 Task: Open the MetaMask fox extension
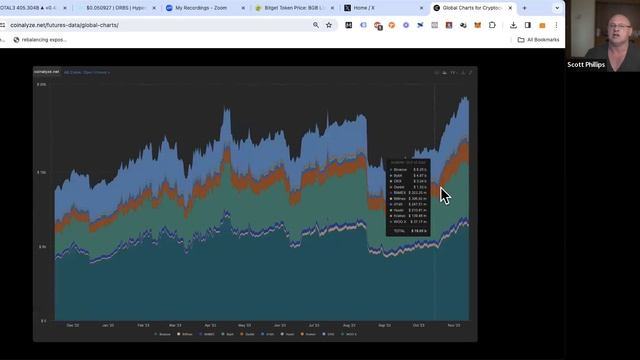pyautogui.click(x=478, y=25)
